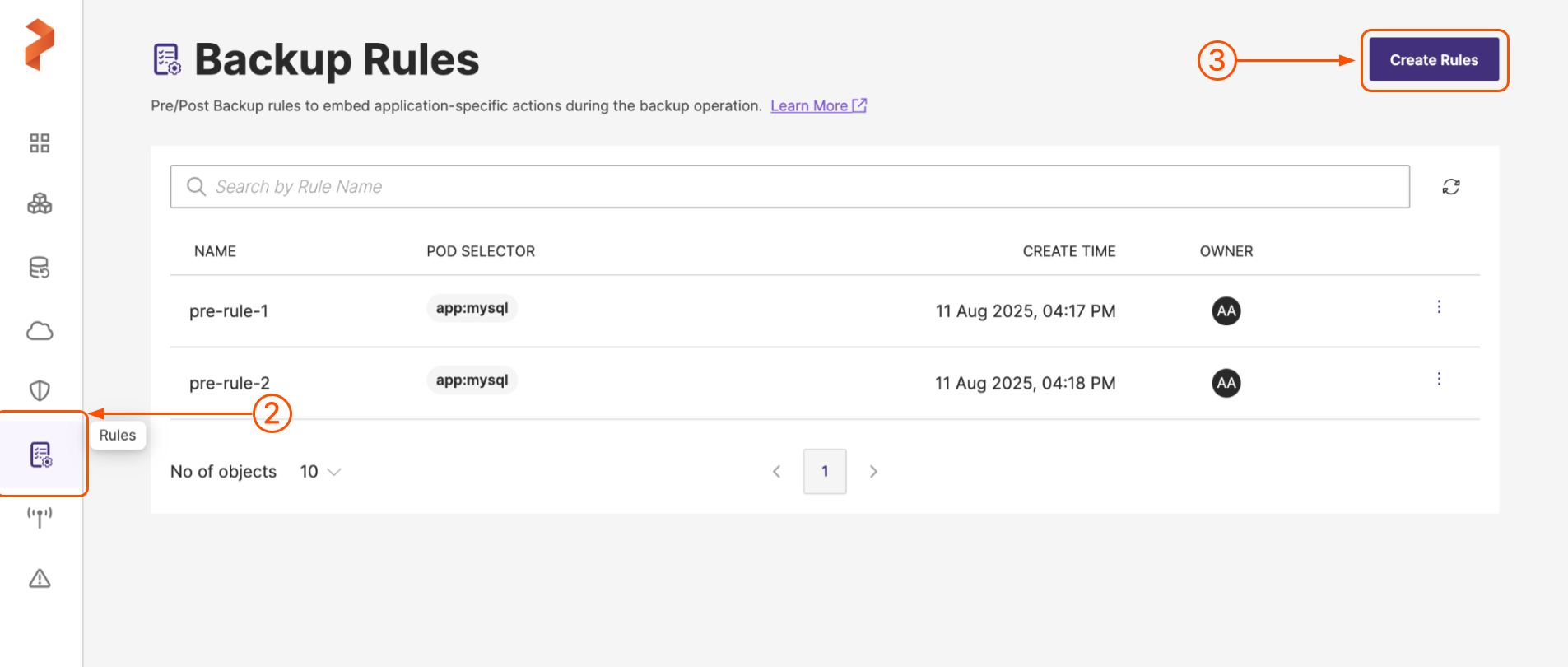This screenshot has height=667, width=1568.
Task: Click the Create Rules button
Action: pyautogui.click(x=1433, y=60)
